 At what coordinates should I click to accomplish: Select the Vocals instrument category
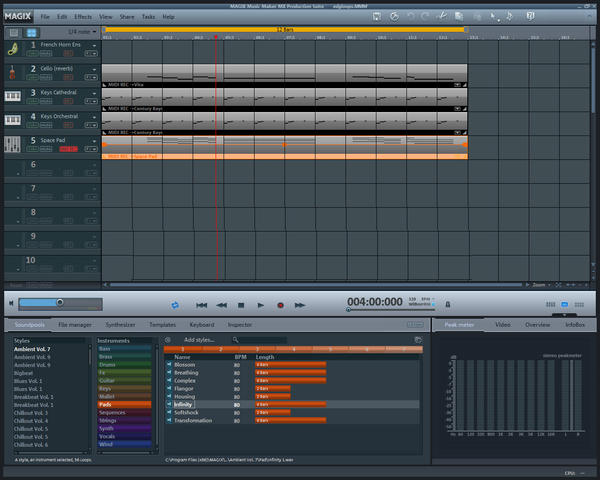pos(124,436)
